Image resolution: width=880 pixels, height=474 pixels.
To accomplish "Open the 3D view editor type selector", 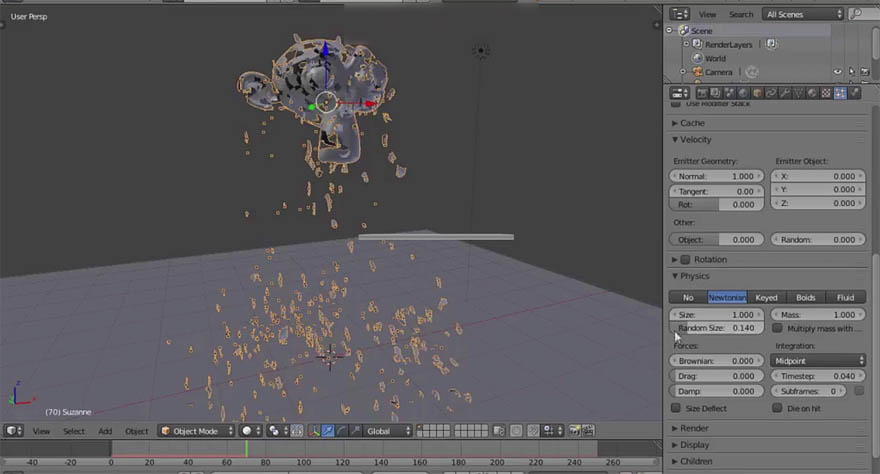I will [x=13, y=431].
